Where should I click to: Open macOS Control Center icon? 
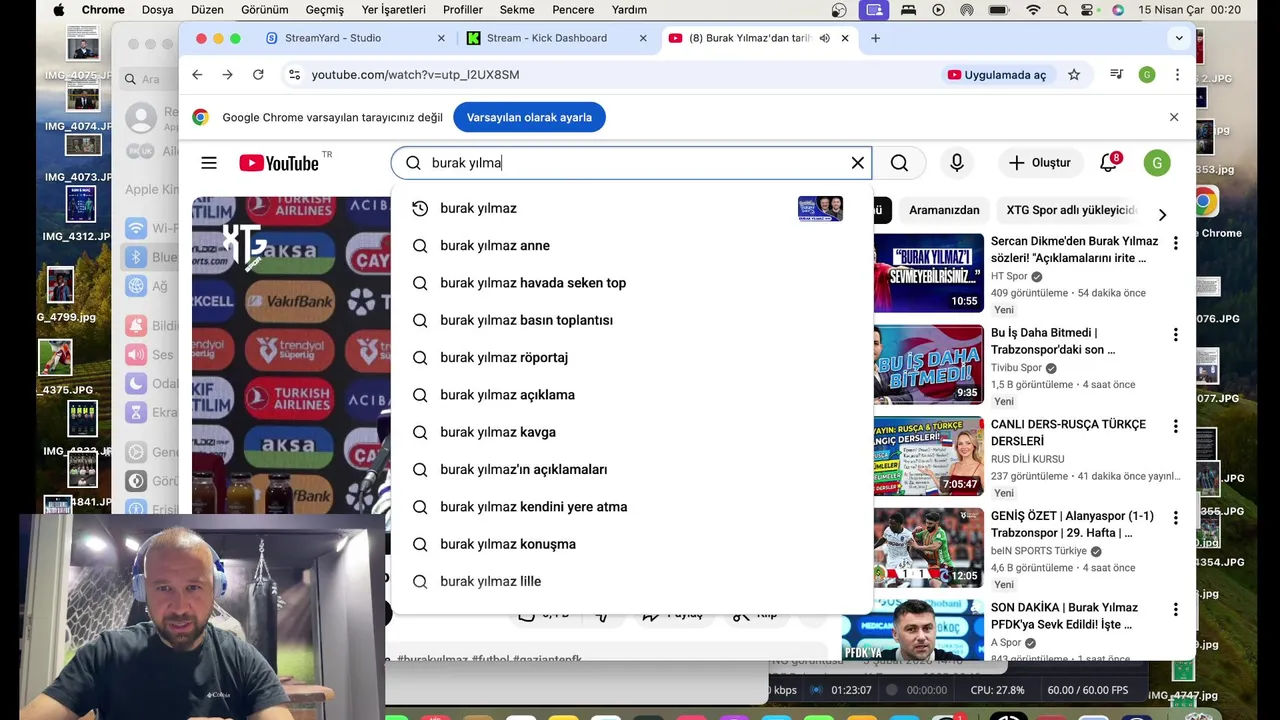coord(1088,10)
